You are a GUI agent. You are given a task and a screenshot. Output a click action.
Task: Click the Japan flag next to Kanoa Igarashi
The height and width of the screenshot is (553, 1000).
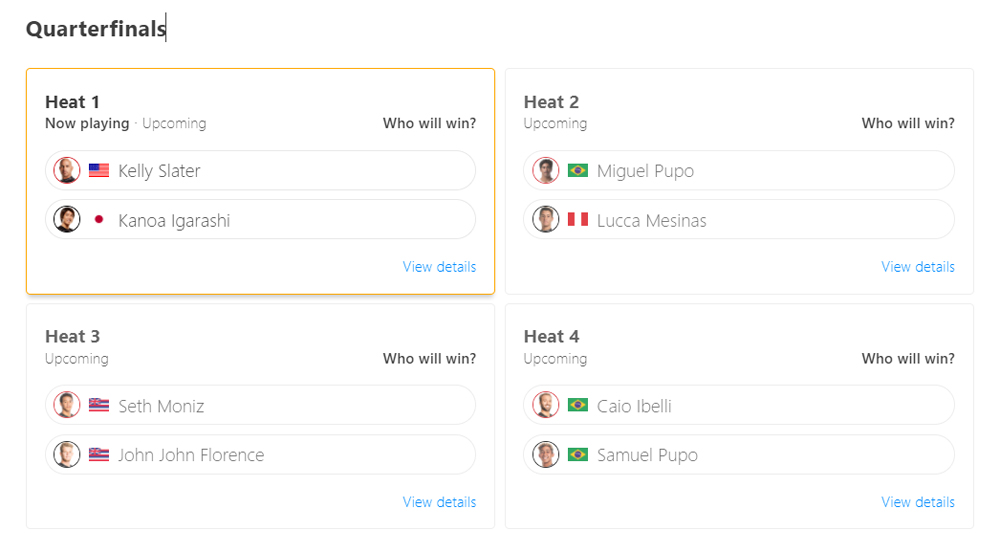tap(99, 219)
